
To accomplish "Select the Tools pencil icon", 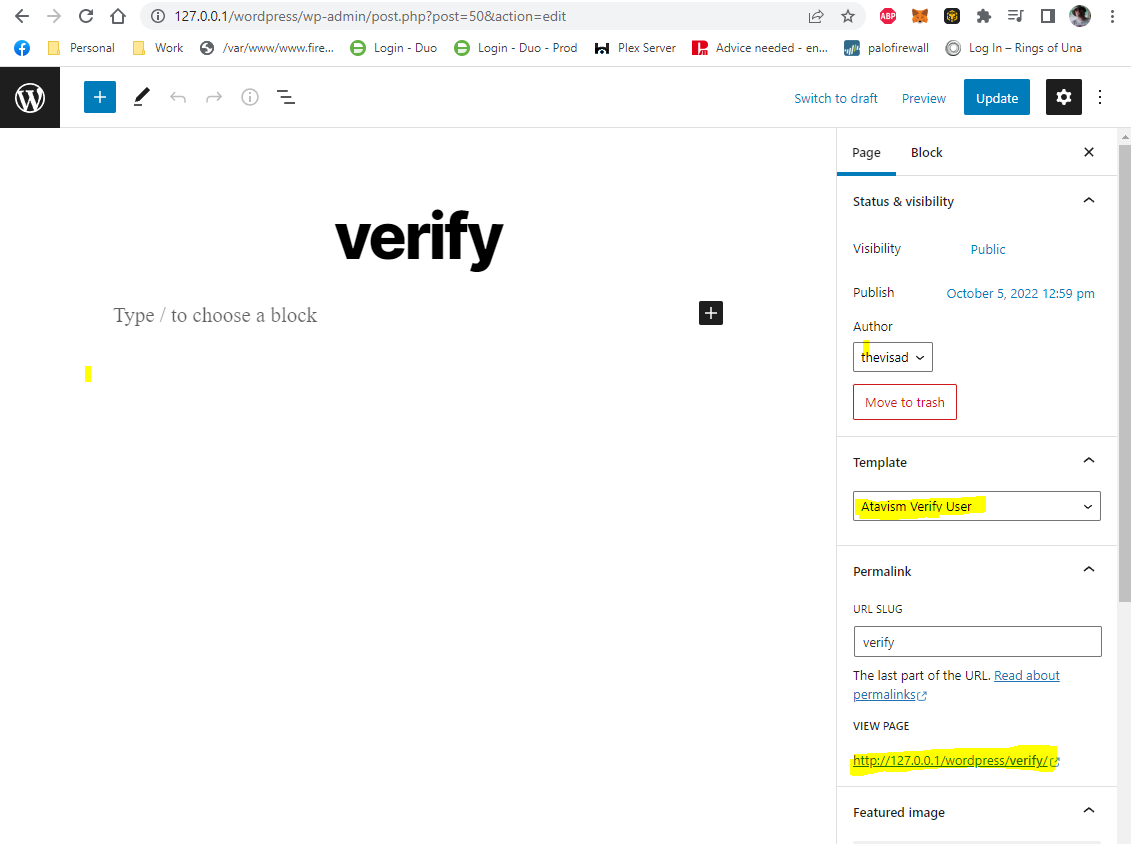I will 141,98.
